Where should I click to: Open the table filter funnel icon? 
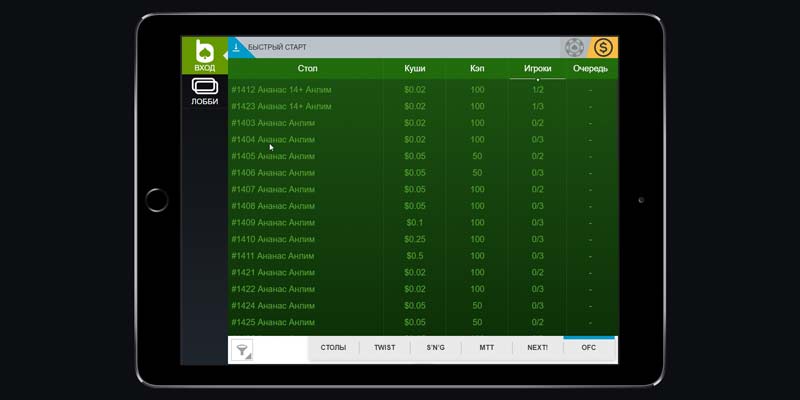click(242, 349)
